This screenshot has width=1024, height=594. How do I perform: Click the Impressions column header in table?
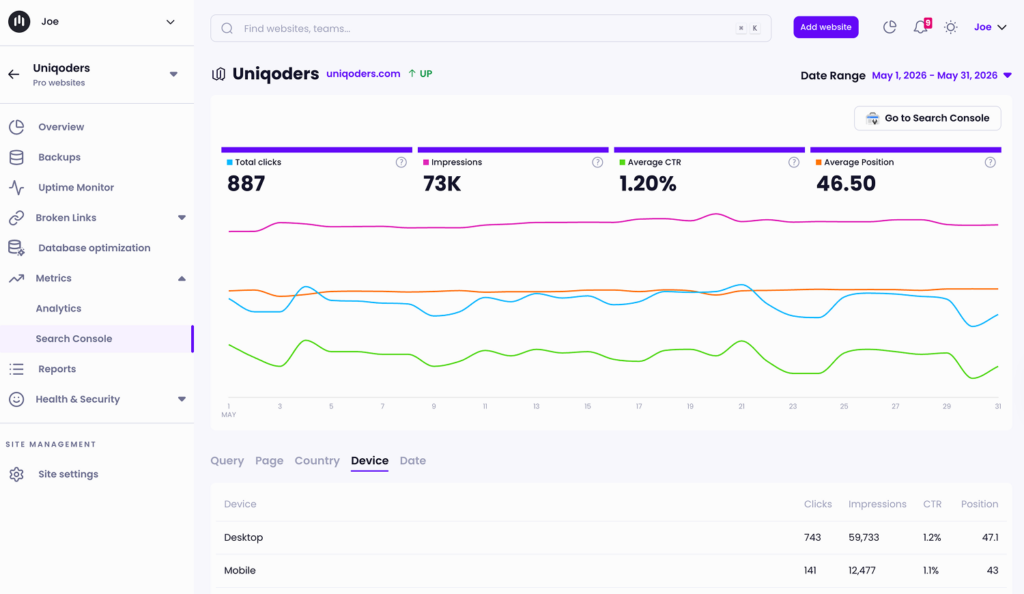click(877, 504)
